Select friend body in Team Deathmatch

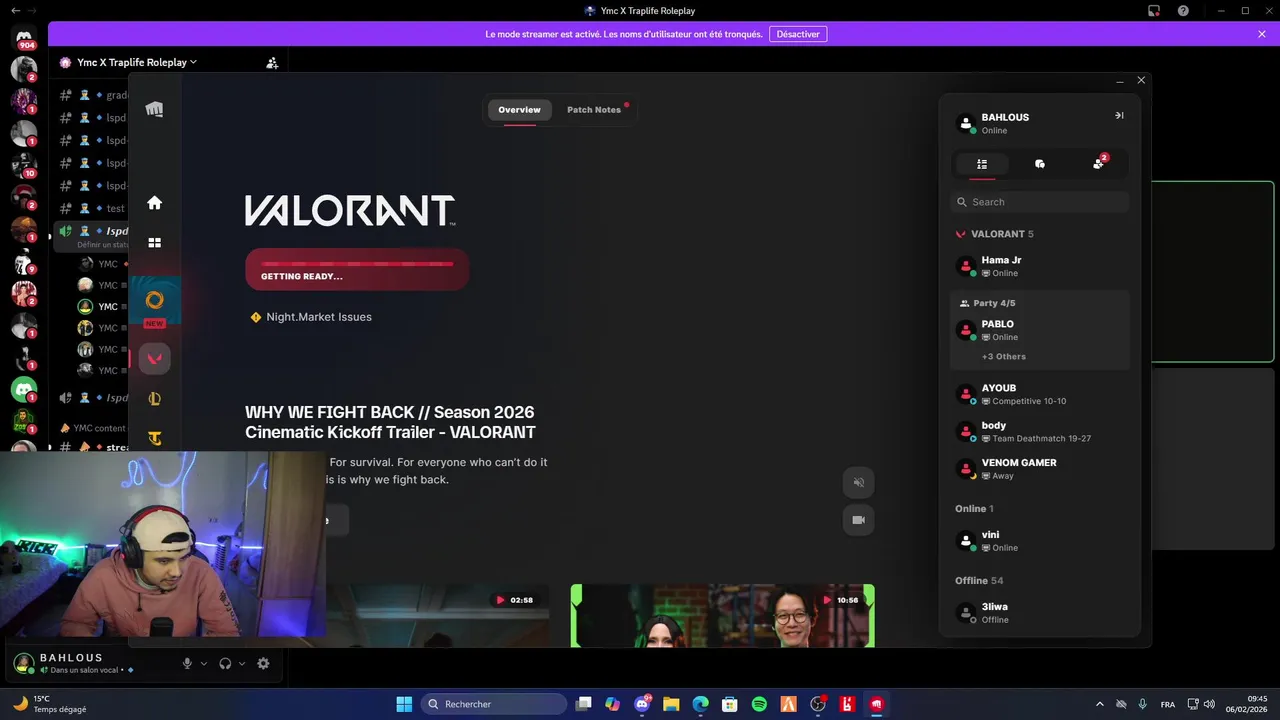[1040, 432]
